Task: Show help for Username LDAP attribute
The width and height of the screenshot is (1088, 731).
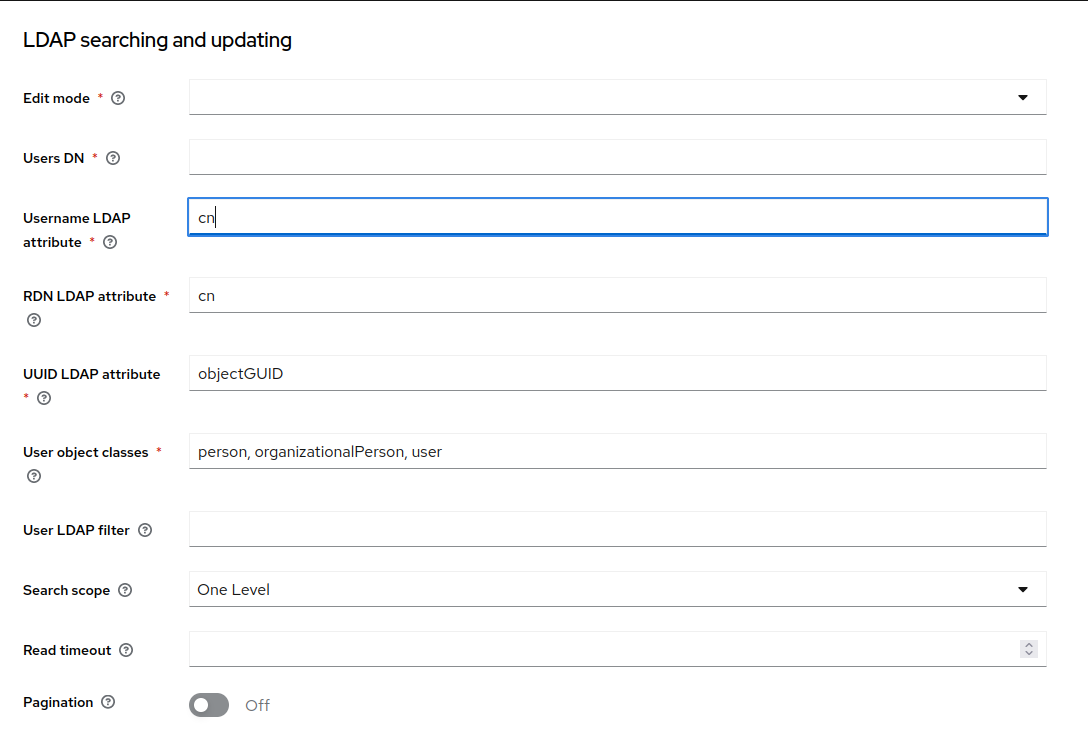Action: 110,242
